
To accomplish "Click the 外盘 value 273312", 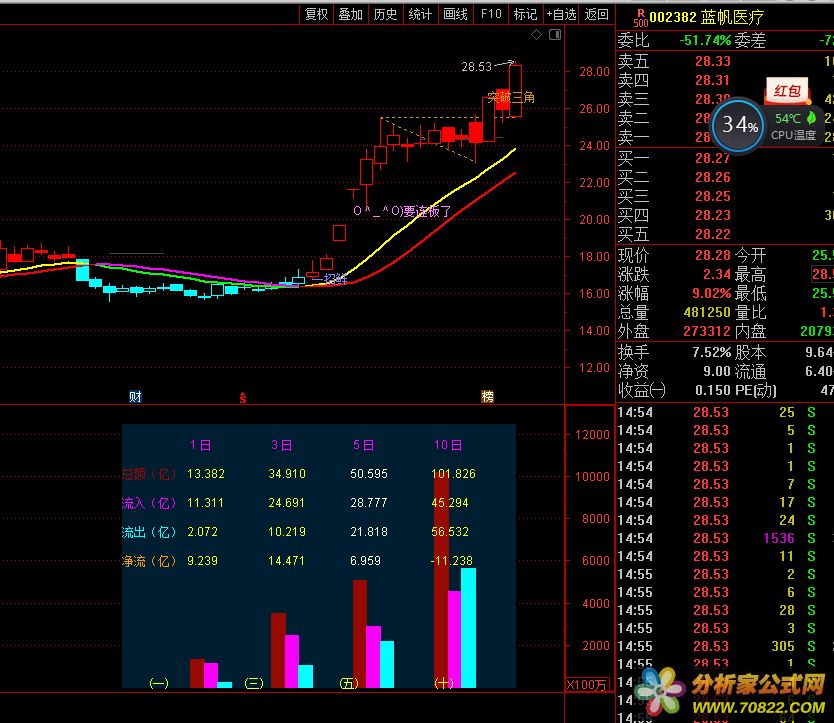I will click(x=707, y=331).
